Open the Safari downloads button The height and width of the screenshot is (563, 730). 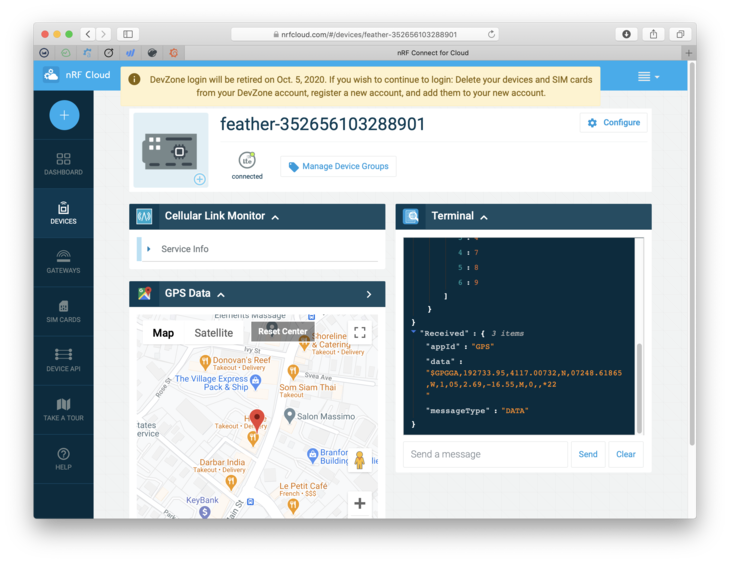click(626, 34)
